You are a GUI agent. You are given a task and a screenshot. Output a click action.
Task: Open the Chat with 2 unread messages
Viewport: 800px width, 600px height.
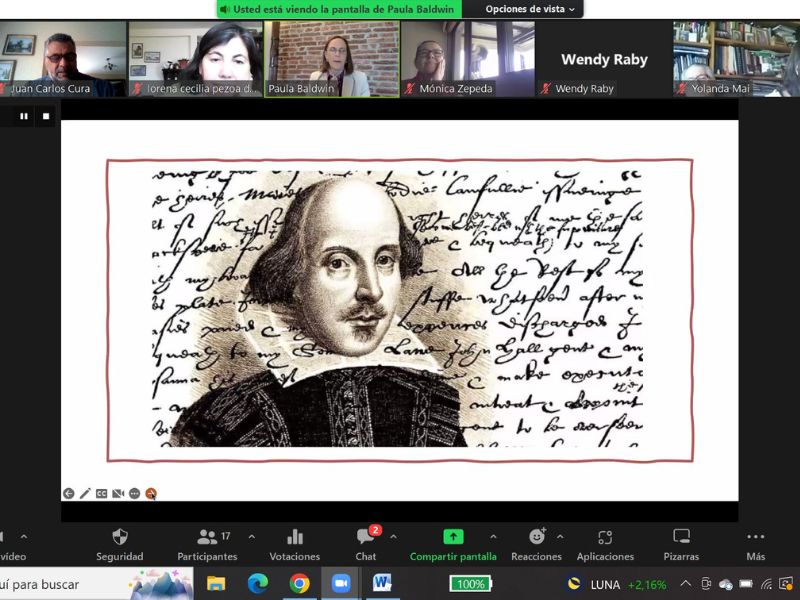[x=366, y=544]
